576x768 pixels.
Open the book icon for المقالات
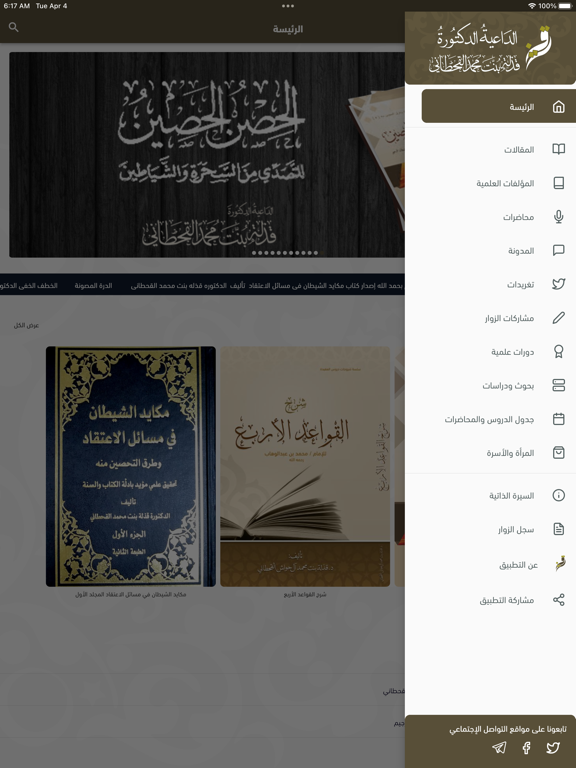[x=558, y=149]
